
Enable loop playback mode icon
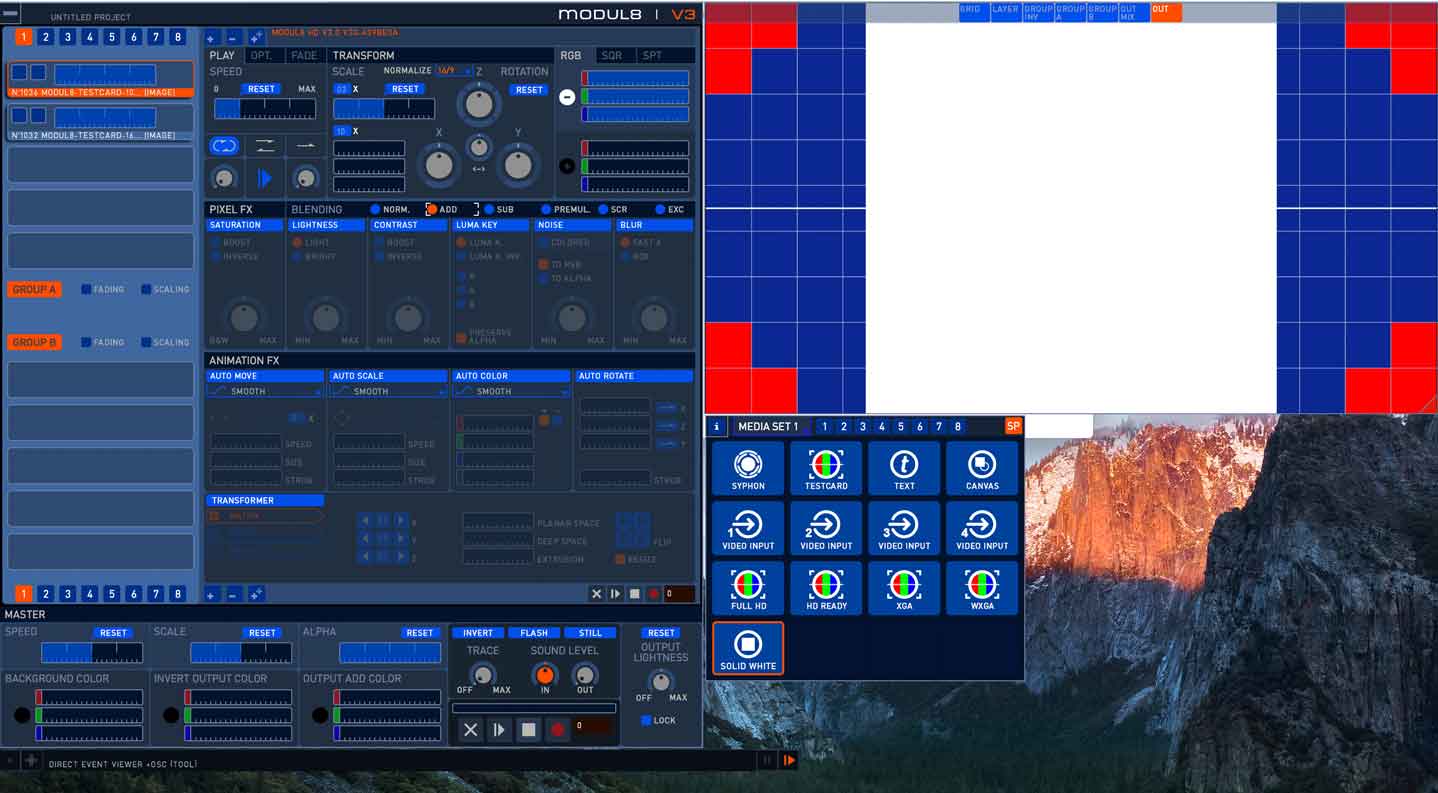(224, 146)
